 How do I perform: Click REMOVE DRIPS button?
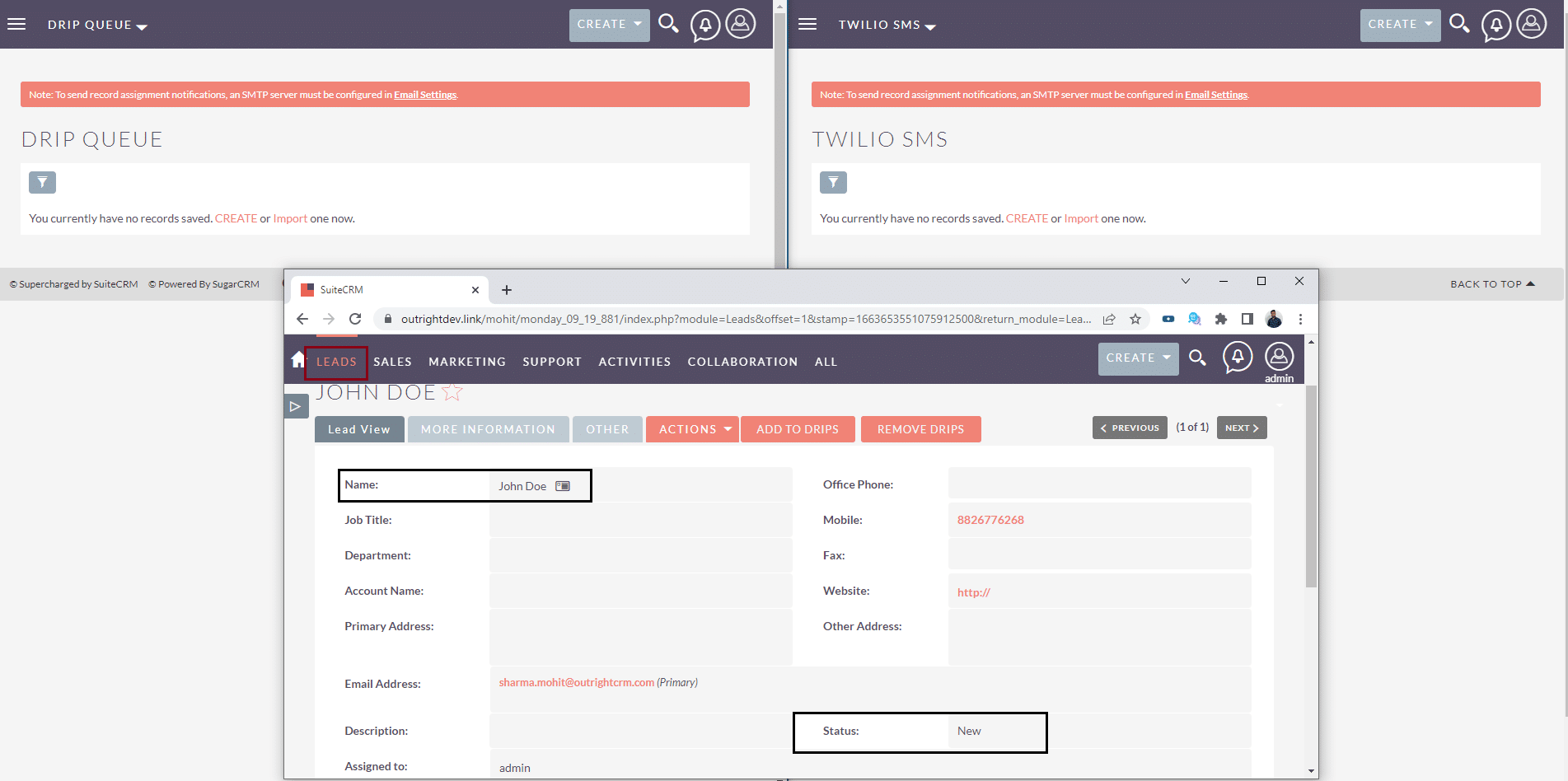point(920,429)
